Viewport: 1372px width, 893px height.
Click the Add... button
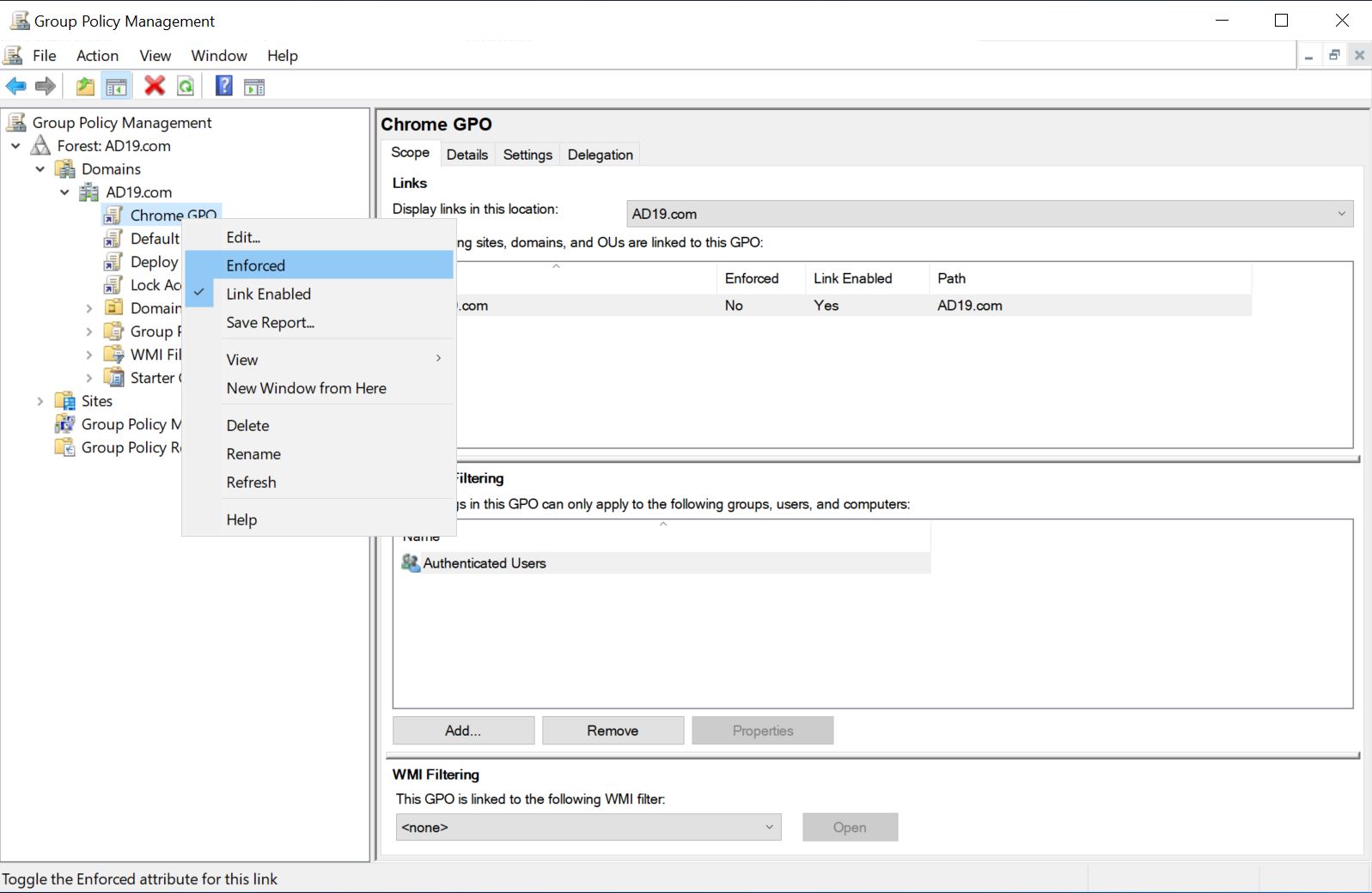tap(463, 731)
